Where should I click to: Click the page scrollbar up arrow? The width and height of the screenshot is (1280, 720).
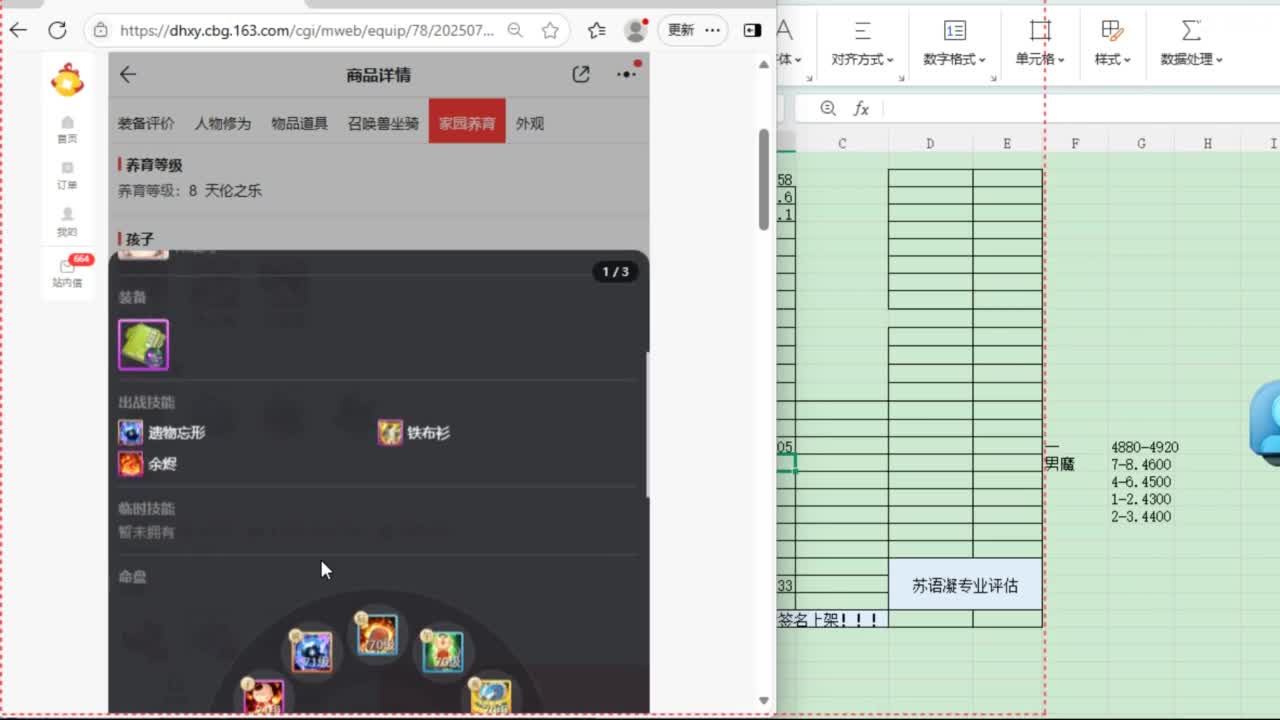tap(764, 64)
